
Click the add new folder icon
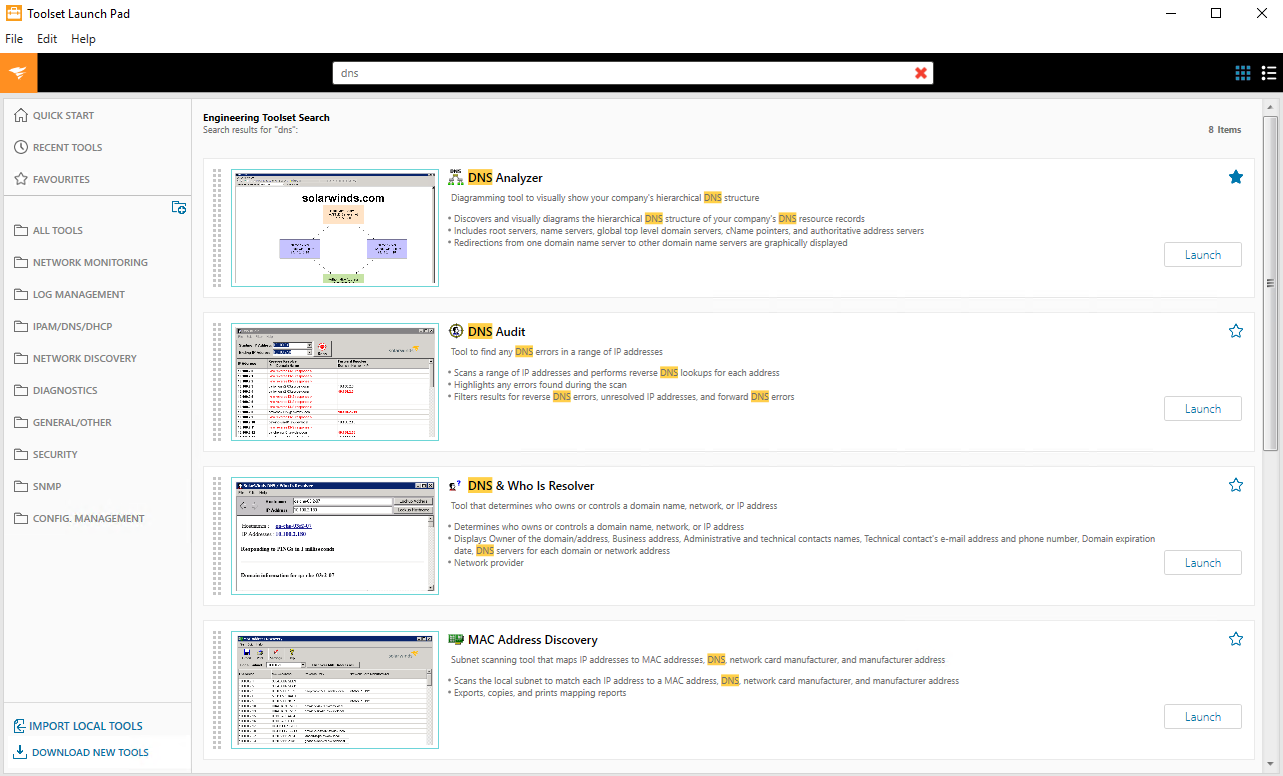click(179, 208)
